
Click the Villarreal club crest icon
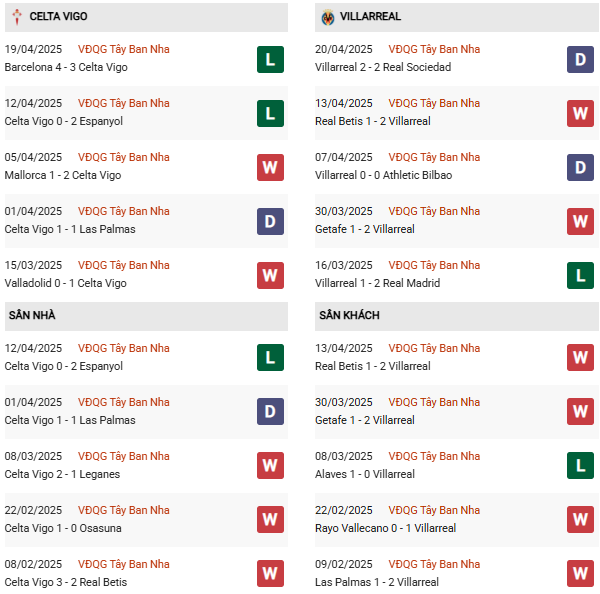pyautogui.click(x=327, y=17)
